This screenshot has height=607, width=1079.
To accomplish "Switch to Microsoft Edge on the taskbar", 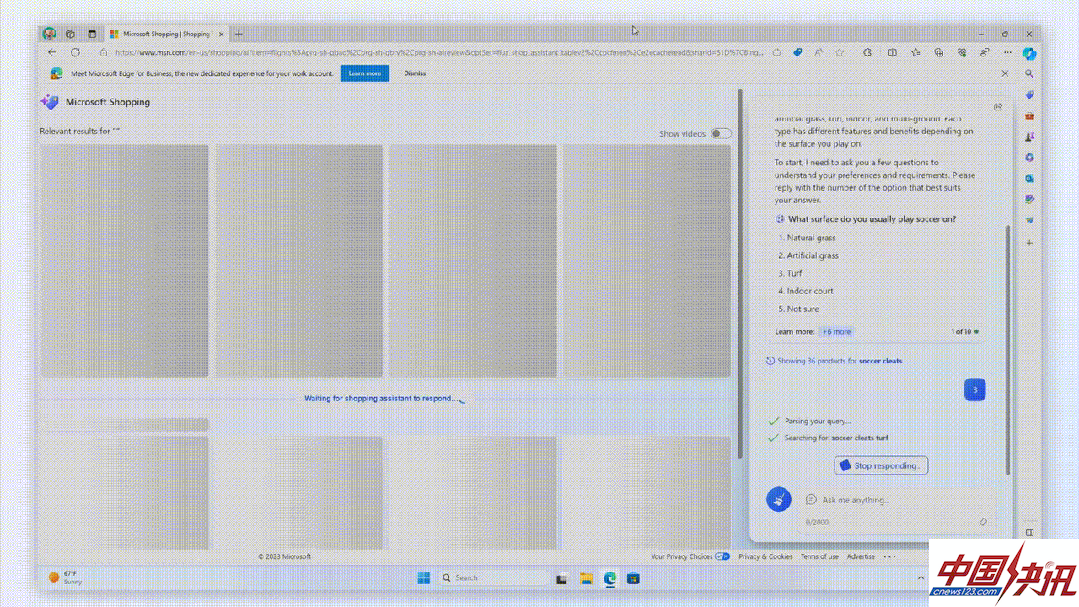I will point(610,579).
